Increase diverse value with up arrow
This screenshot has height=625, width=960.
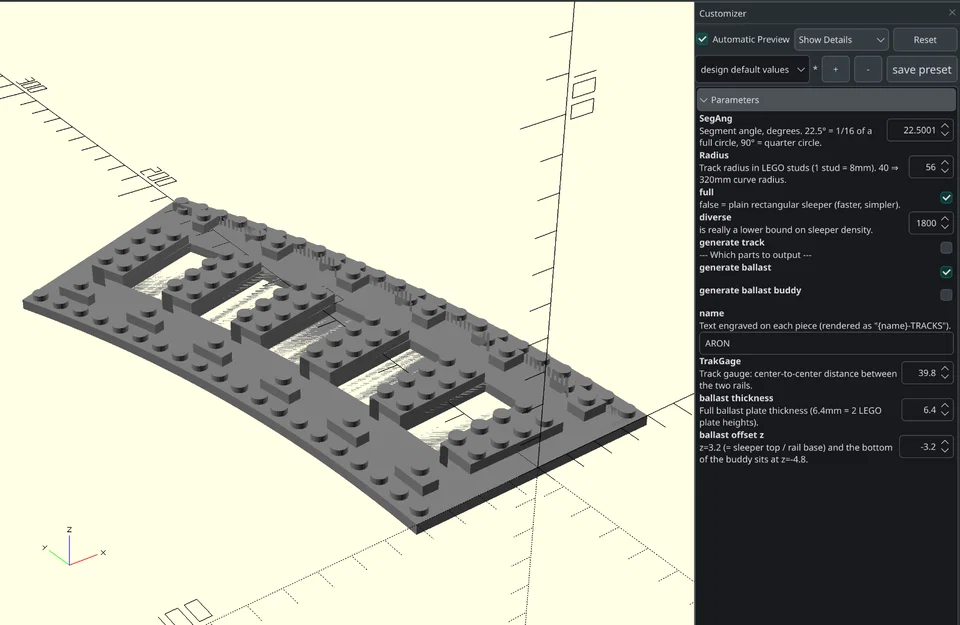[x=945, y=219]
